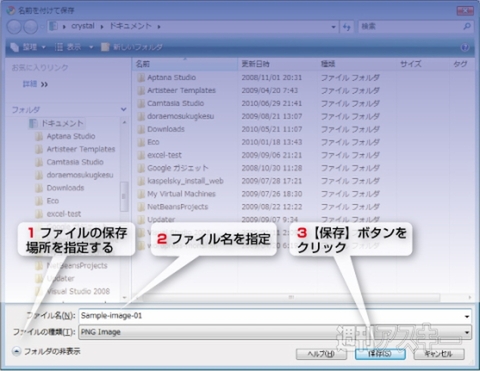Select Eco in folder tree
This screenshot has height=371, width=480.
[x=53, y=201]
